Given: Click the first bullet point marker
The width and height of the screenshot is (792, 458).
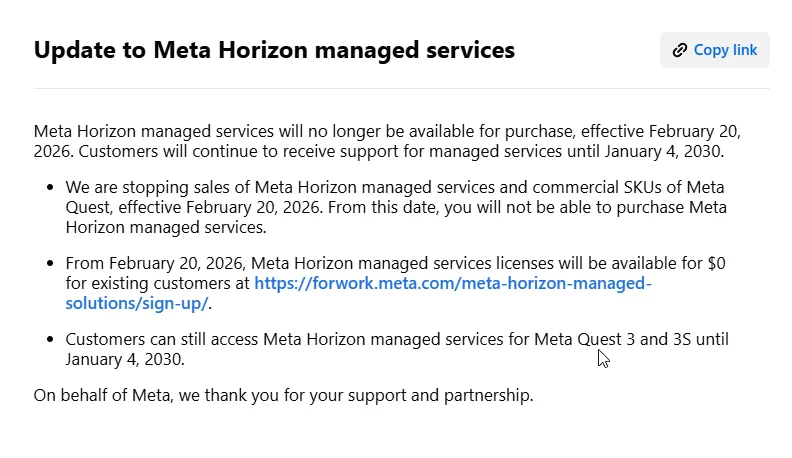Looking at the screenshot, I should [52, 187].
